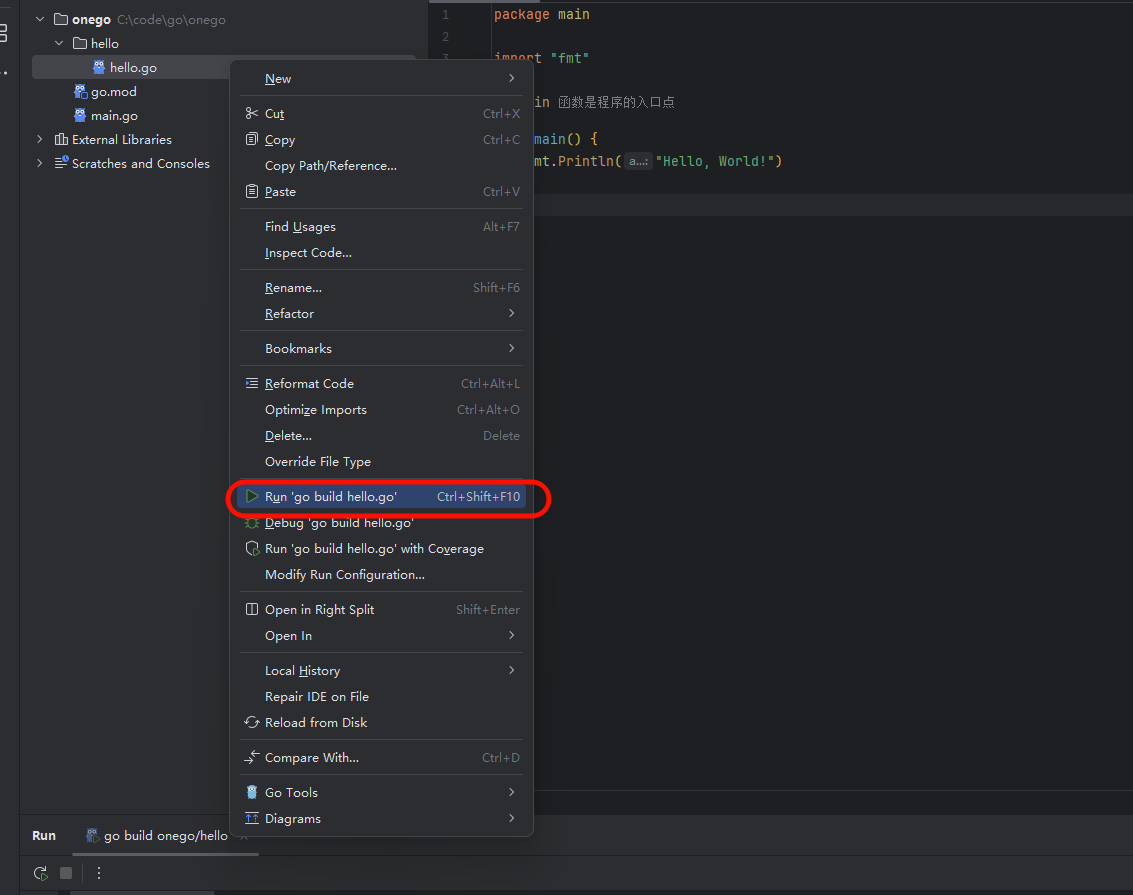Expand the External Libraries node

[40, 139]
